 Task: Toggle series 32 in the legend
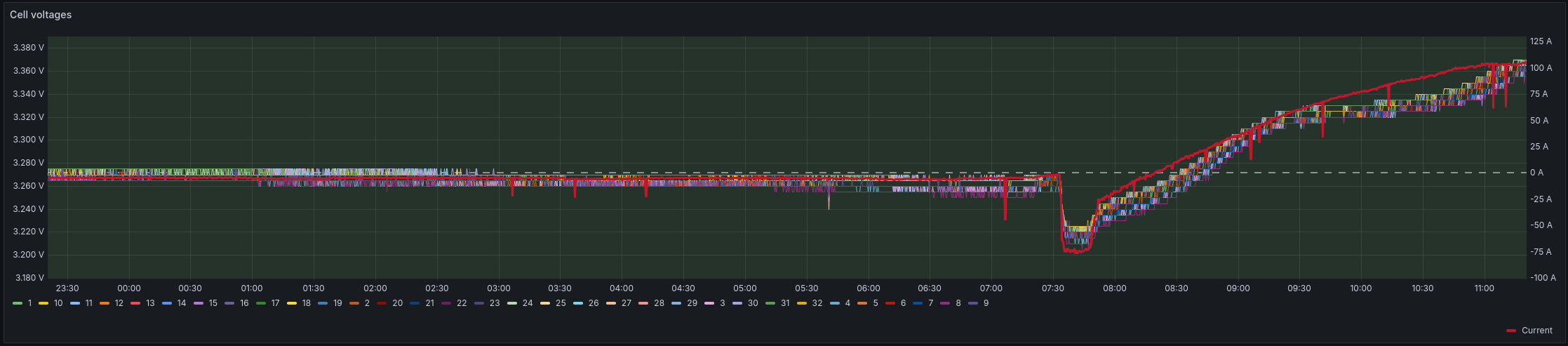[x=817, y=303]
